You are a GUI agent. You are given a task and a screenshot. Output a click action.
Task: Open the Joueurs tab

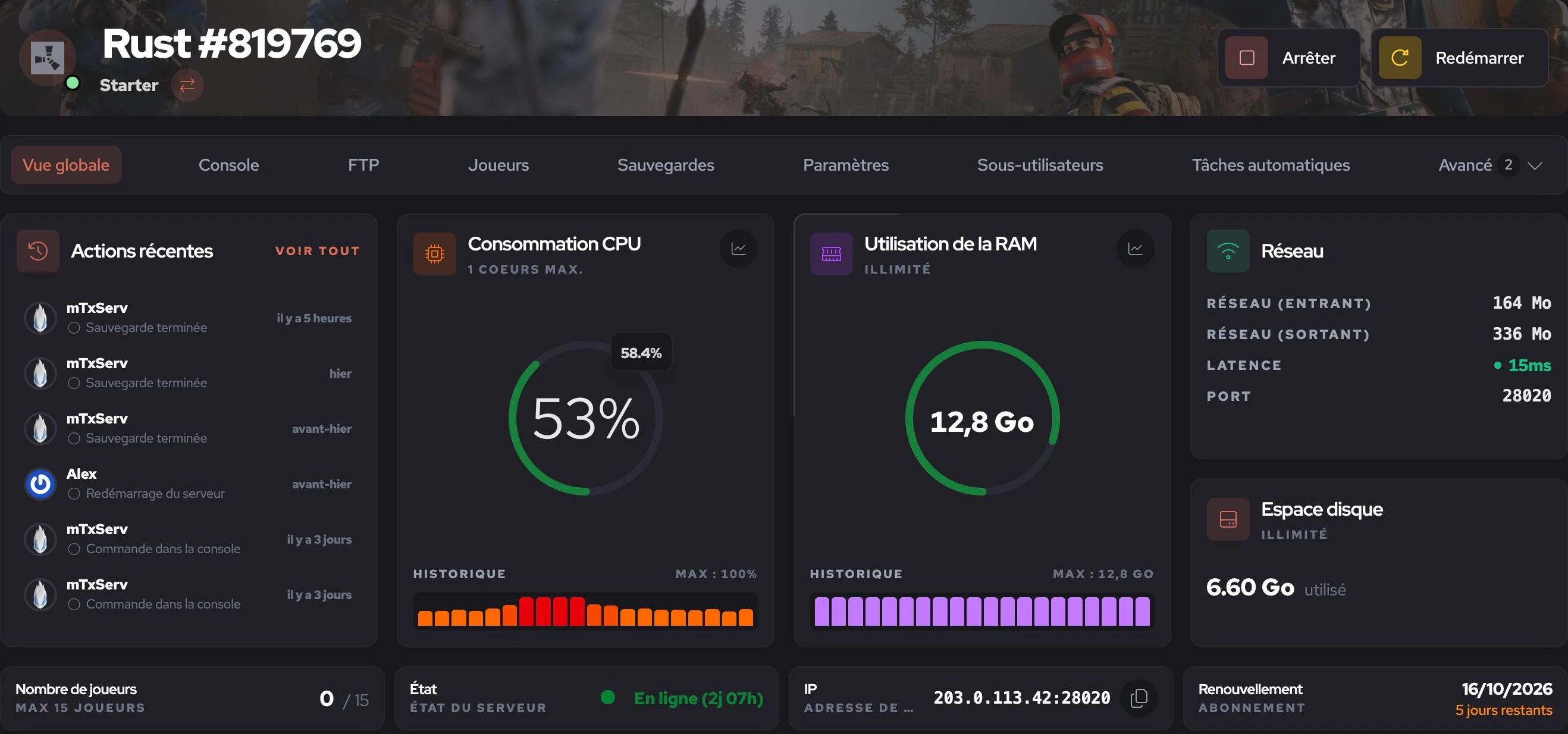click(498, 165)
